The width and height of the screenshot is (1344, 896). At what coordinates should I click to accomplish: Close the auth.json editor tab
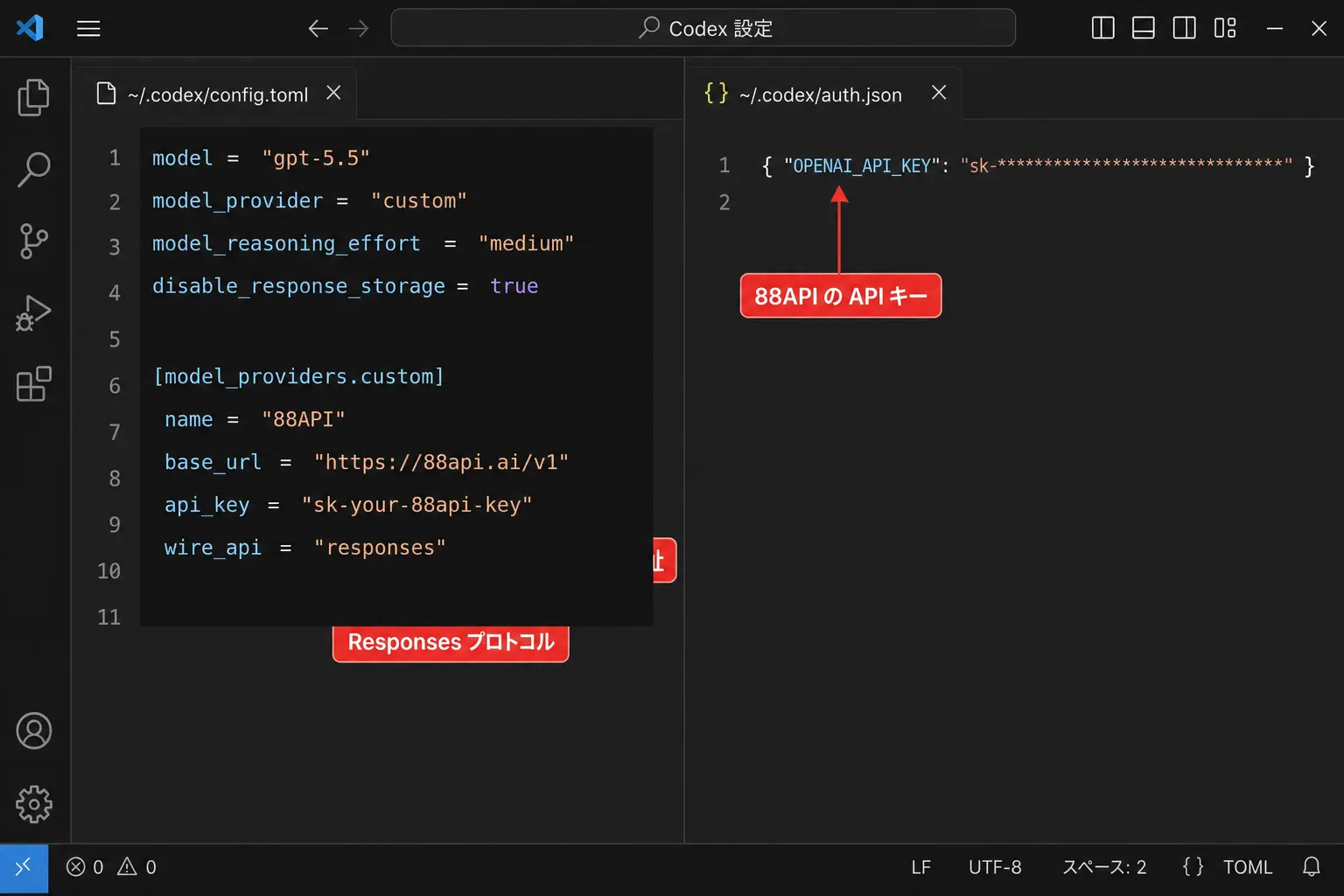pyautogui.click(x=939, y=93)
